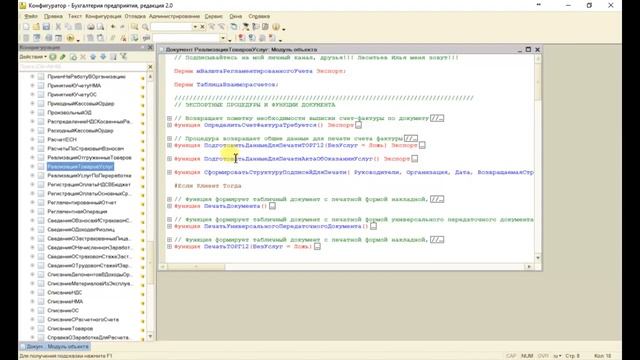Screen dimensions: 640x360
Task: Select ПроизвольныйОД in the tree
Action: (x=69, y=113)
